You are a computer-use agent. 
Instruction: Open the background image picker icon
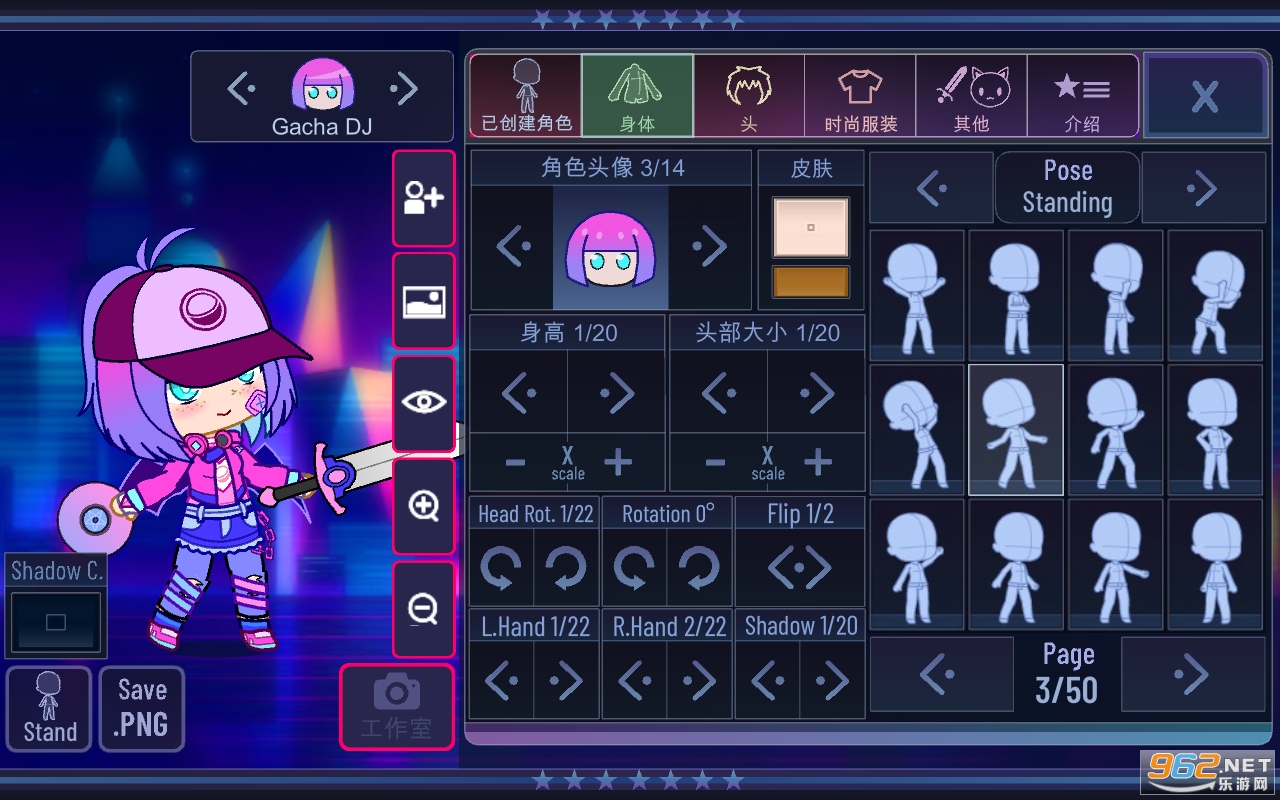423,301
